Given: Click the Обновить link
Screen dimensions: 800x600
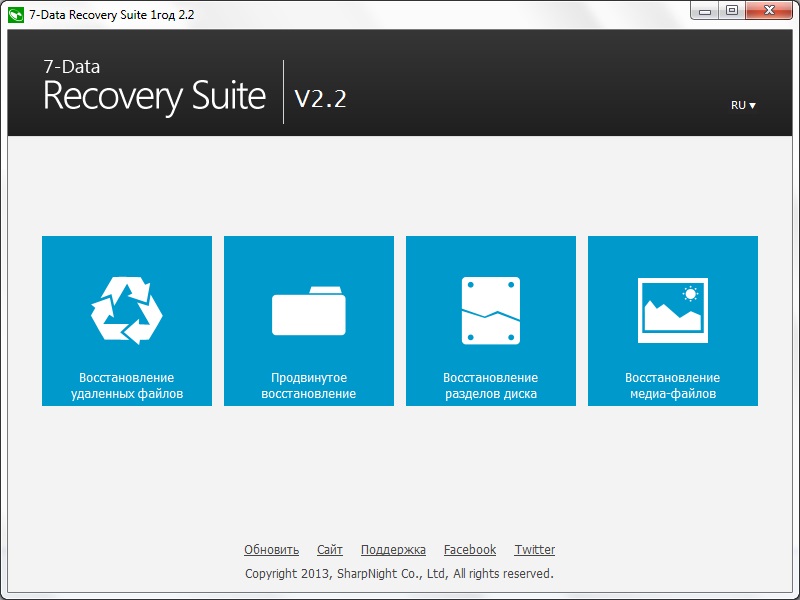Looking at the screenshot, I should click(271, 549).
